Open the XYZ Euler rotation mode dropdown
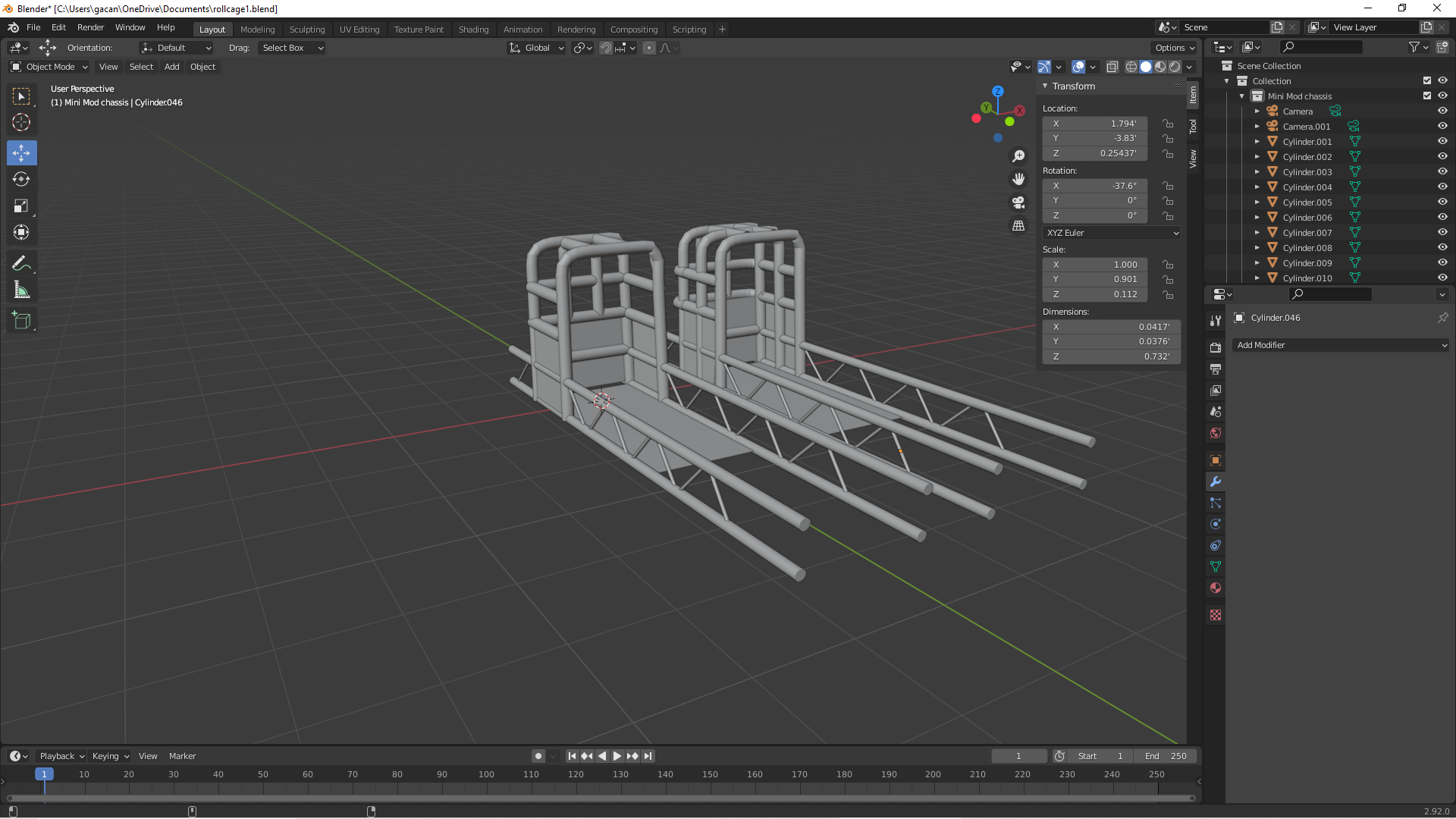 pos(1112,233)
